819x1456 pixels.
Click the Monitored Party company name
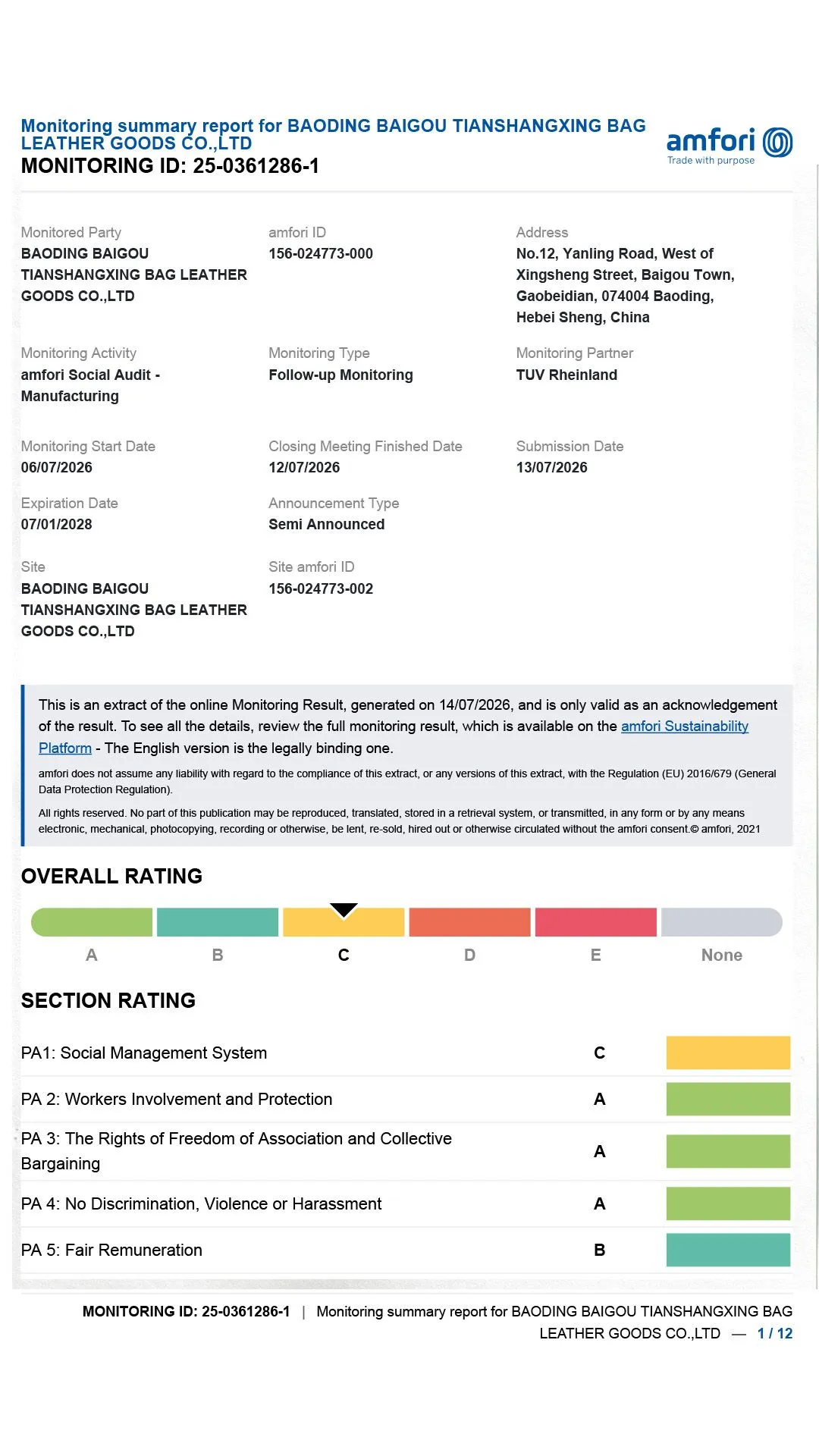[x=134, y=275]
